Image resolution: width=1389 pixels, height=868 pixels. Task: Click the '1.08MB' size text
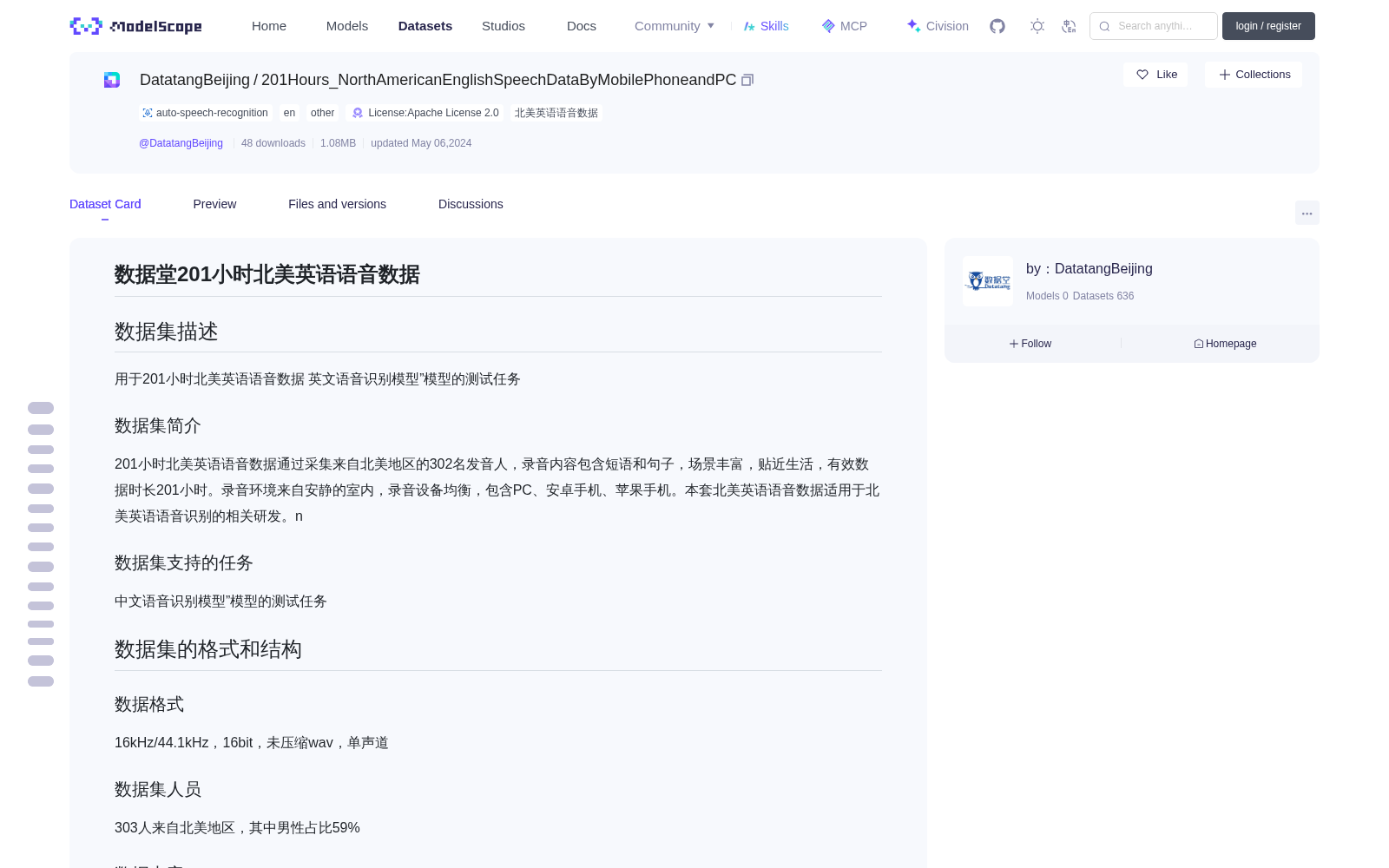[x=338, y=143]
